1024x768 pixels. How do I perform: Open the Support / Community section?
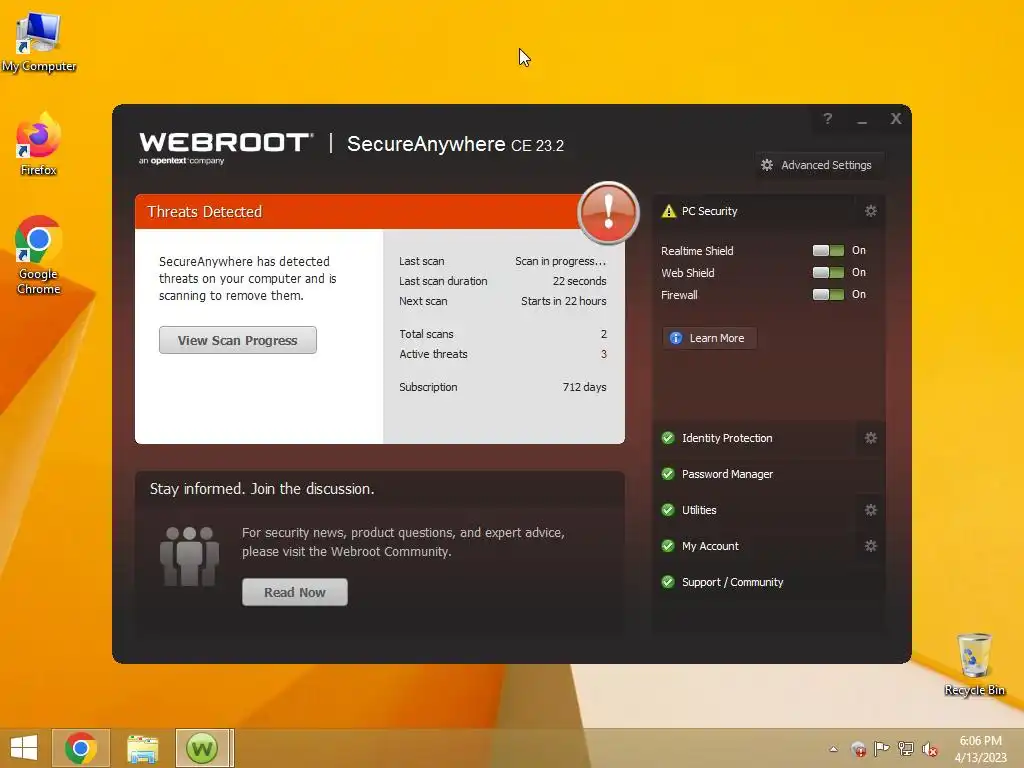coord(732,582)
